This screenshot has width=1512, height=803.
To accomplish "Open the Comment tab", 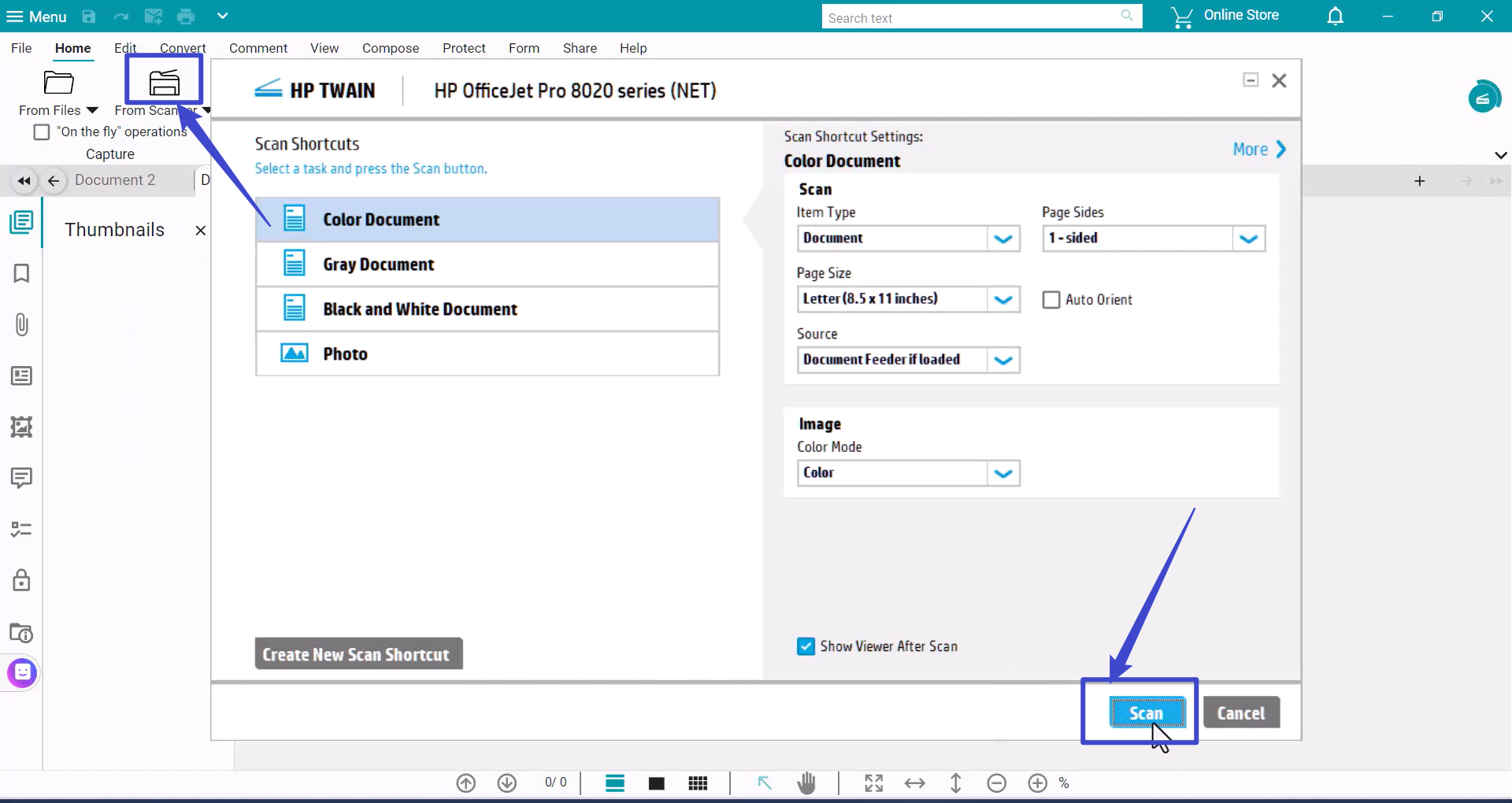I will point(258,48).
